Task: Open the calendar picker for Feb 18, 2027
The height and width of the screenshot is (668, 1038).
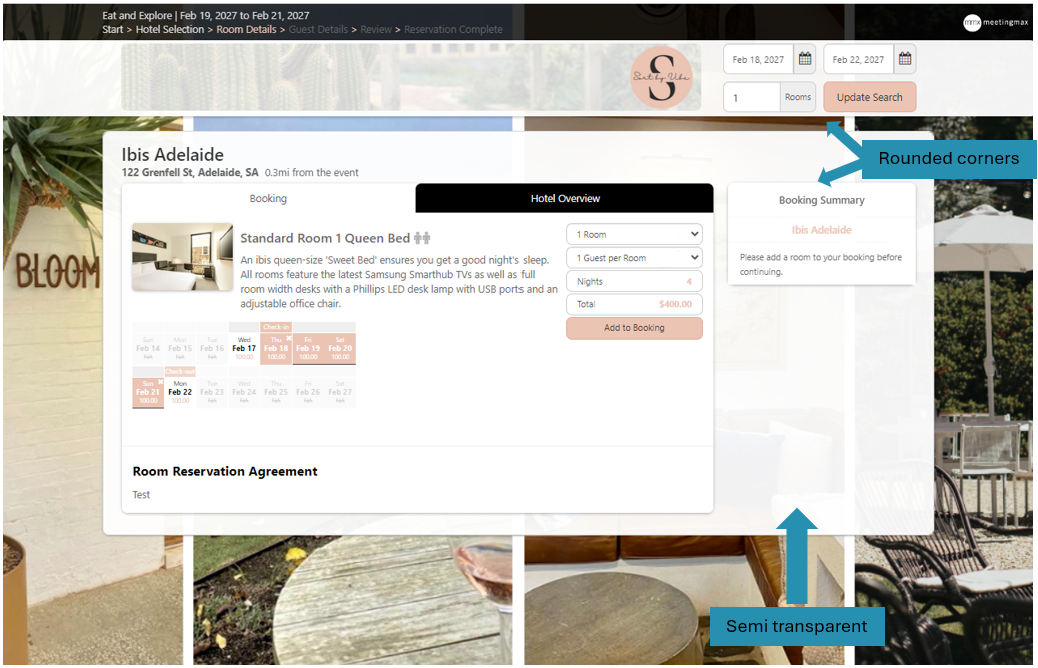Action: tap(804, 59)
